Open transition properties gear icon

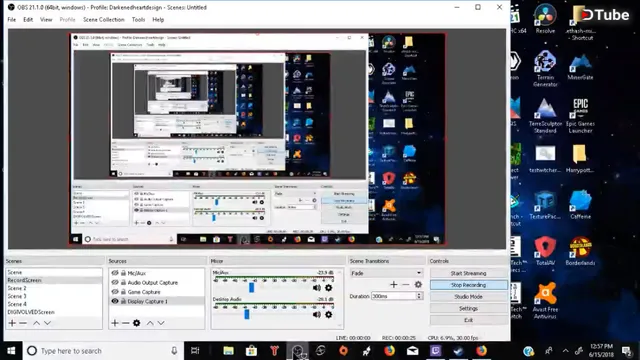point(418,284)
